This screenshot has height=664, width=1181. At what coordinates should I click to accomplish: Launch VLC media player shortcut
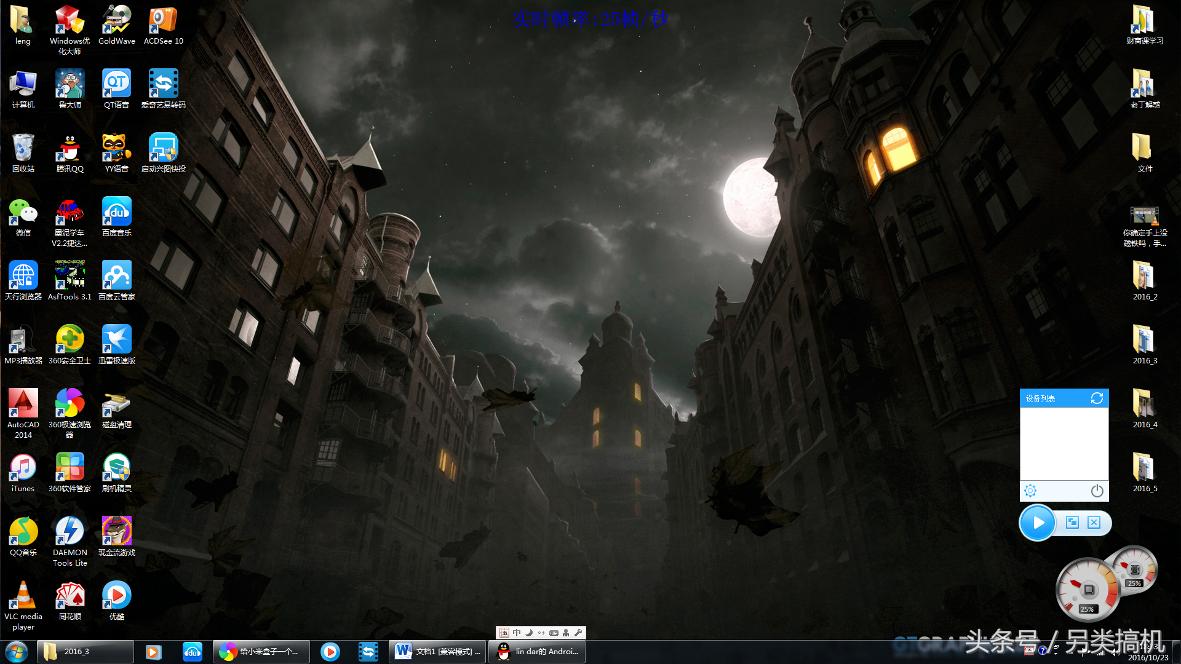22,596
